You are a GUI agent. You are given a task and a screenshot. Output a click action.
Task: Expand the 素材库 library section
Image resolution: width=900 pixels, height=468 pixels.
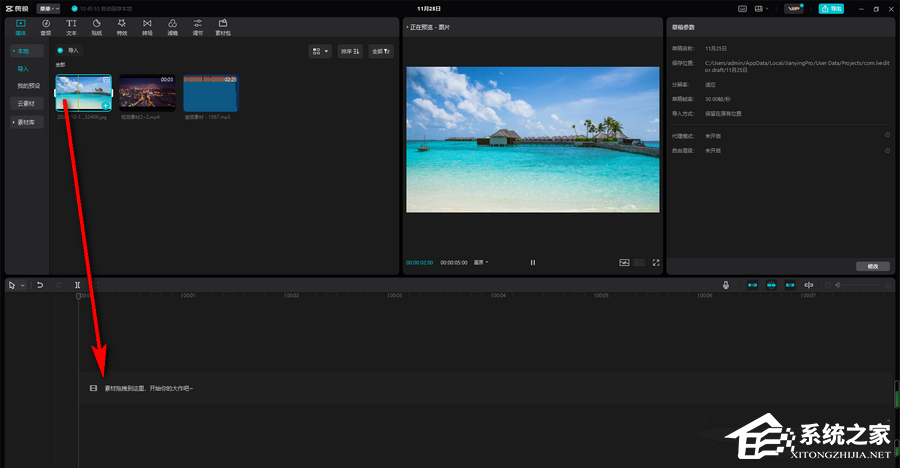26,121
